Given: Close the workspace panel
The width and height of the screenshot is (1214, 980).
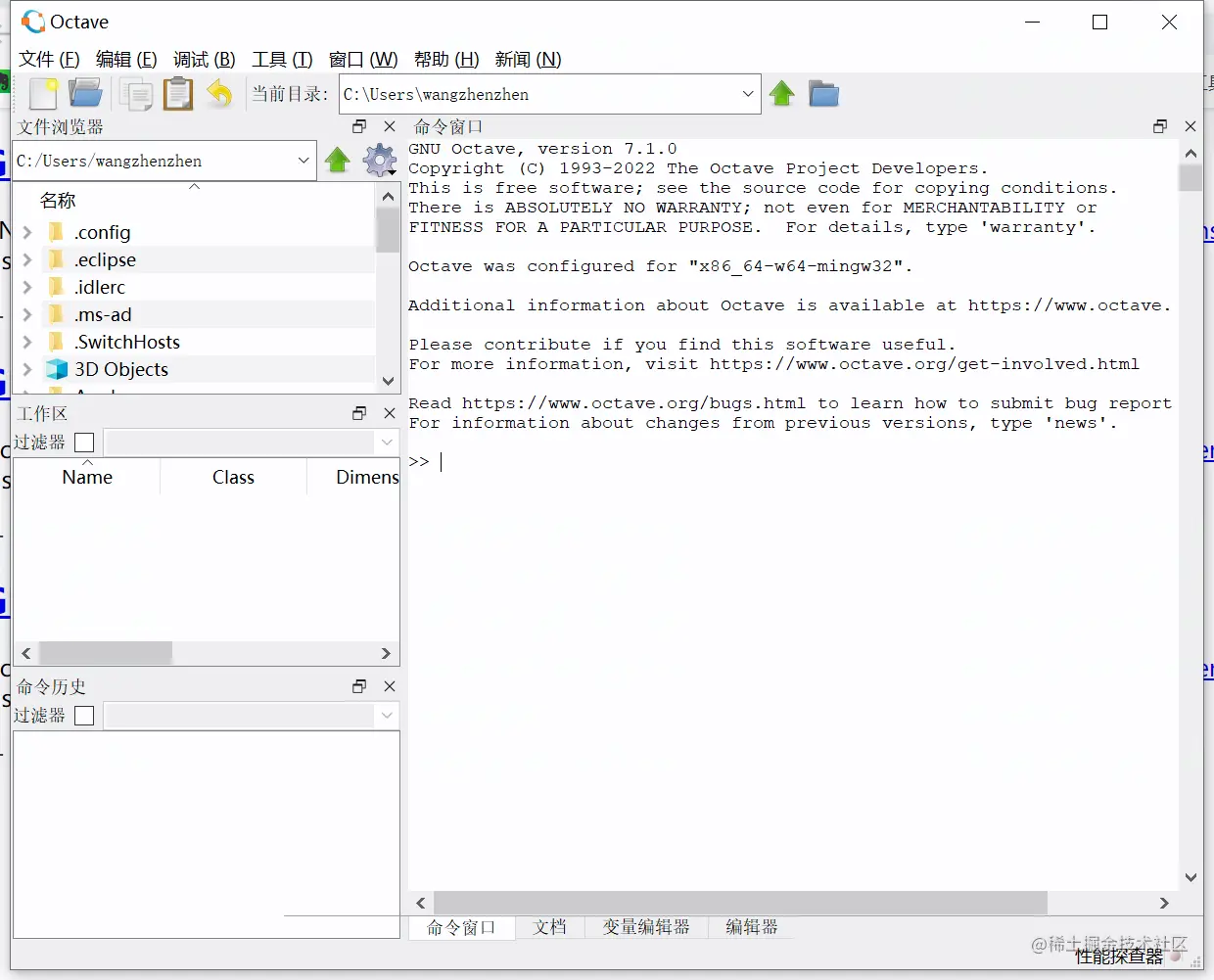Looking at the screenshot, I should (x=390, y=413).
